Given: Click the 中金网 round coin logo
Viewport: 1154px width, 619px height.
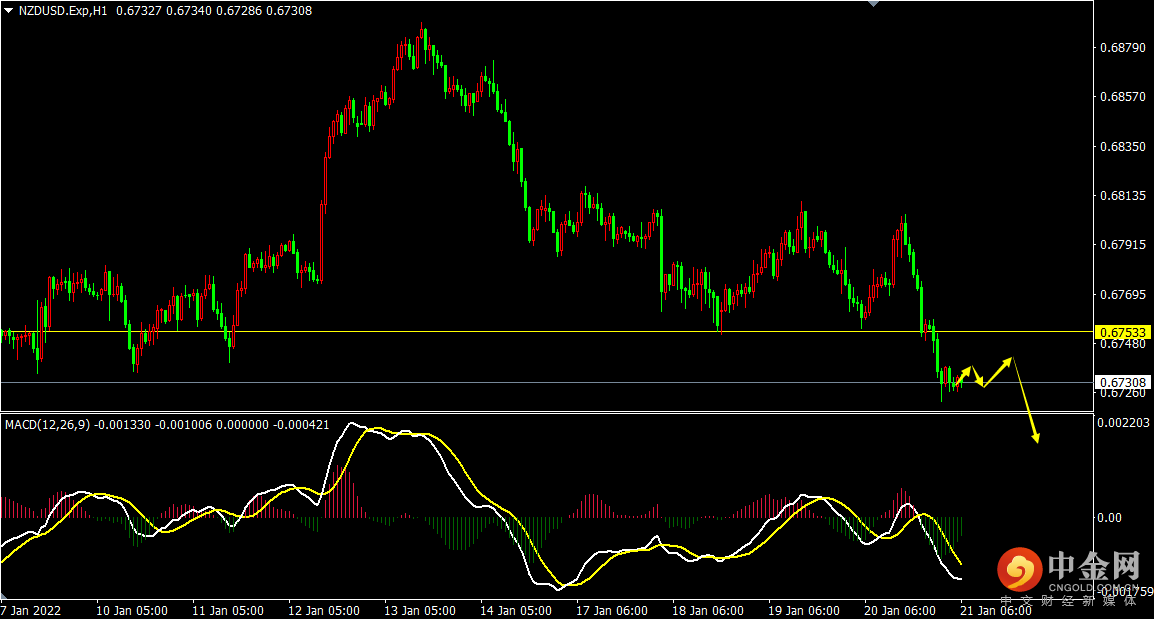Looking at the screenshot, I should [1019, 570].
